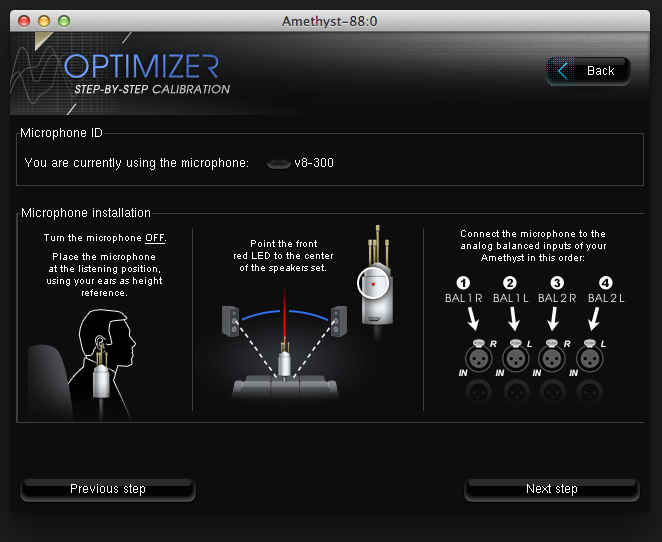Click the Optimizer logo
This screenshot has height=542, width=662.
(x=141, y=66)
